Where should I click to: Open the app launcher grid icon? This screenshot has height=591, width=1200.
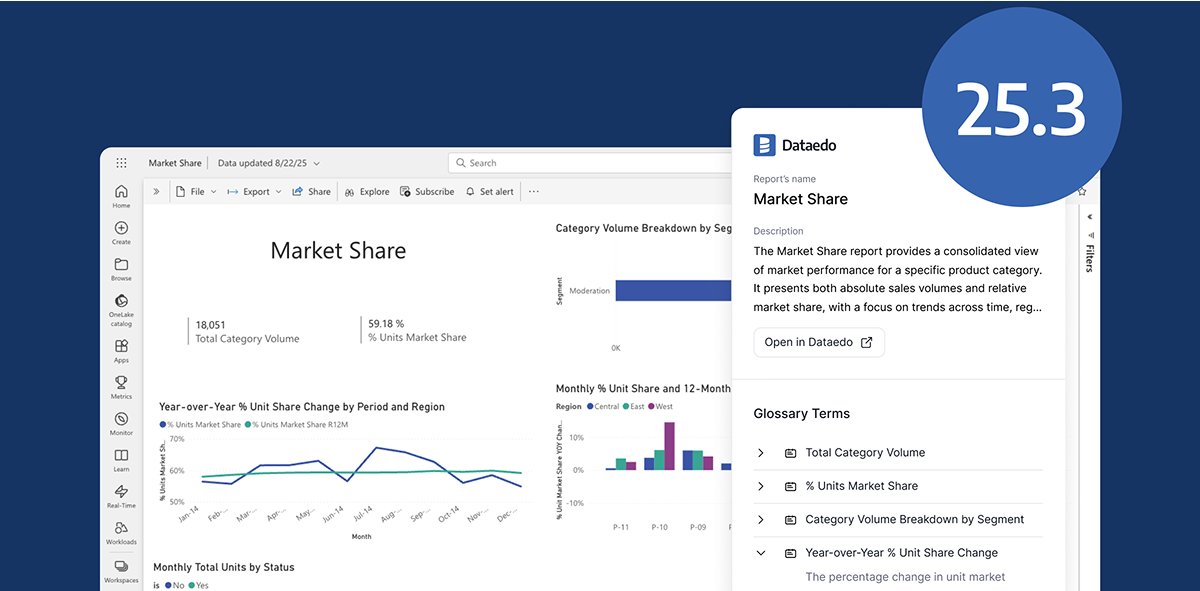pos(121,163)
